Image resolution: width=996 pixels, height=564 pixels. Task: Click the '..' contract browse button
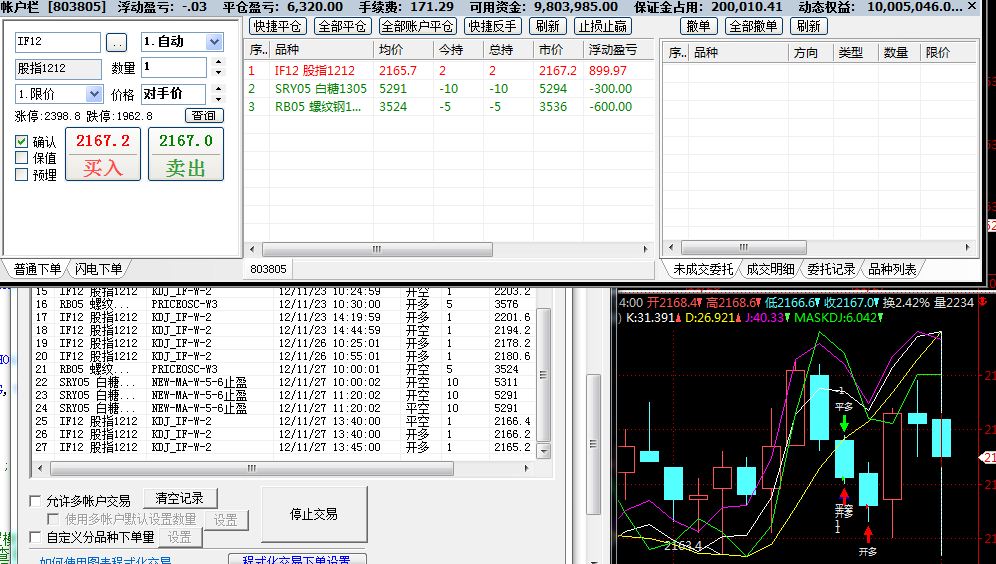point(117,43)
